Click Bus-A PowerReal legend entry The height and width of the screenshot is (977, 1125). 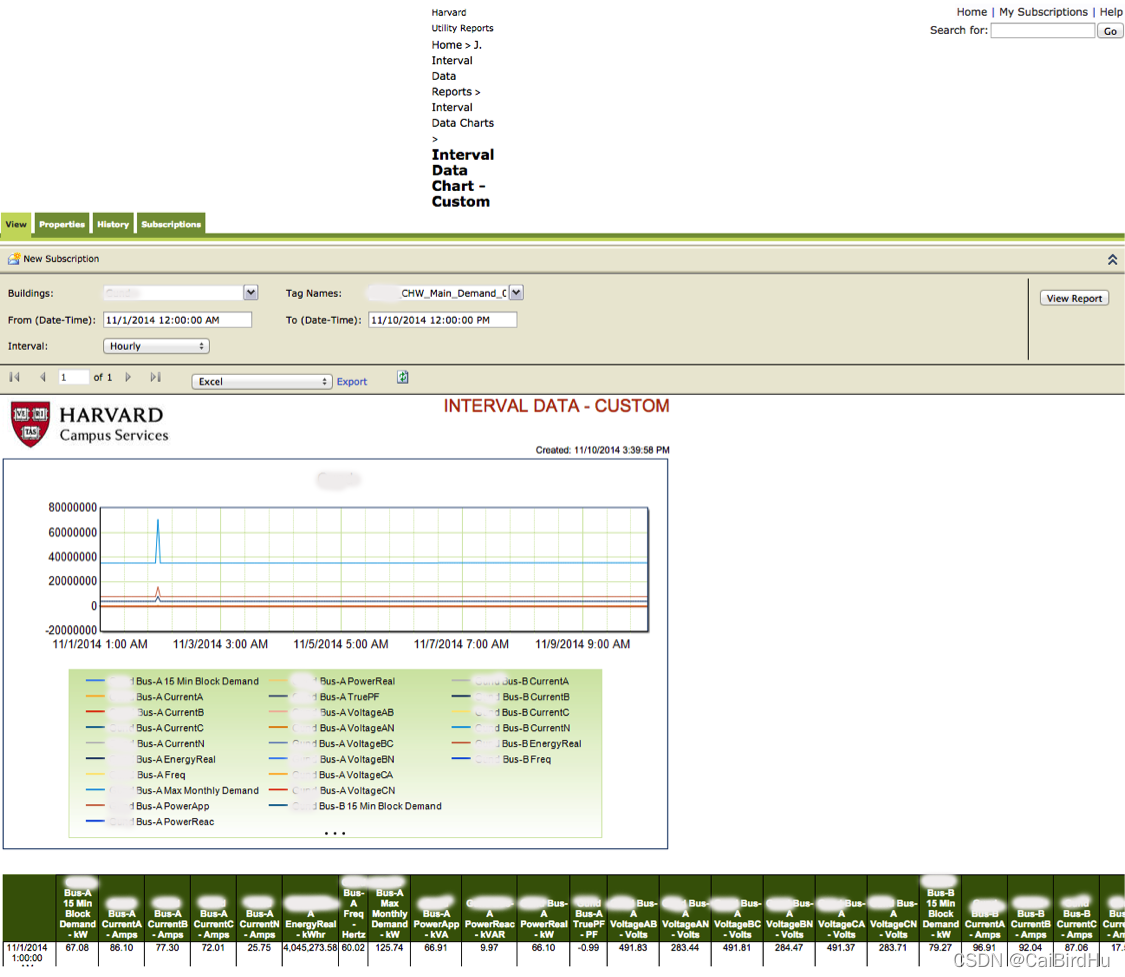point(332,681)
